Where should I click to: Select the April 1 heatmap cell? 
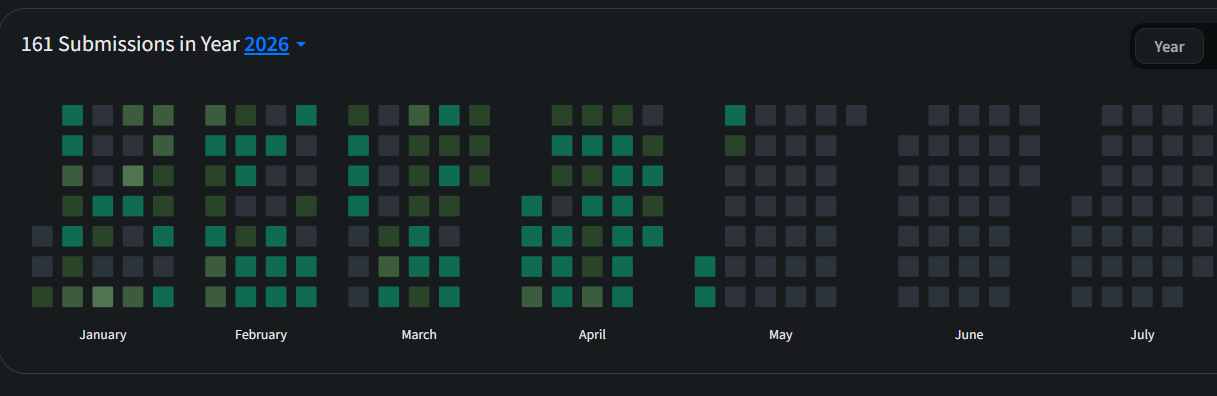click(x=532, y=206)
